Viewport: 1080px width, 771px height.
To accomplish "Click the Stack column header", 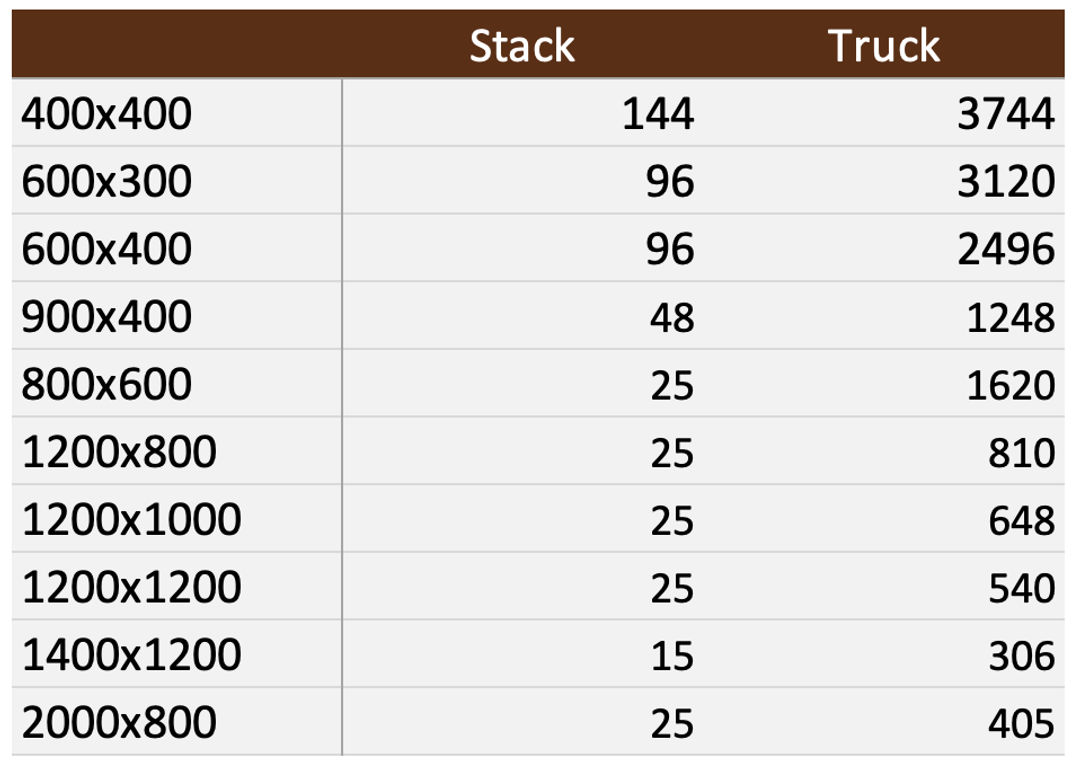I will click(522, 46).
